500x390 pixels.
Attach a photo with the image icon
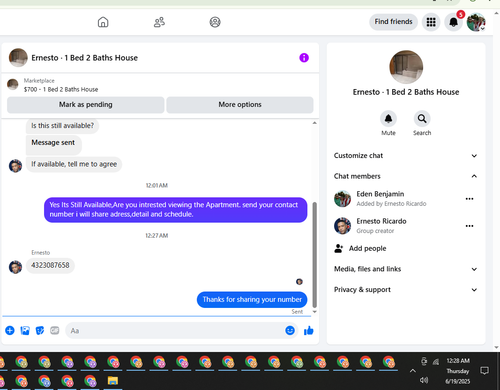click(25, 330)
